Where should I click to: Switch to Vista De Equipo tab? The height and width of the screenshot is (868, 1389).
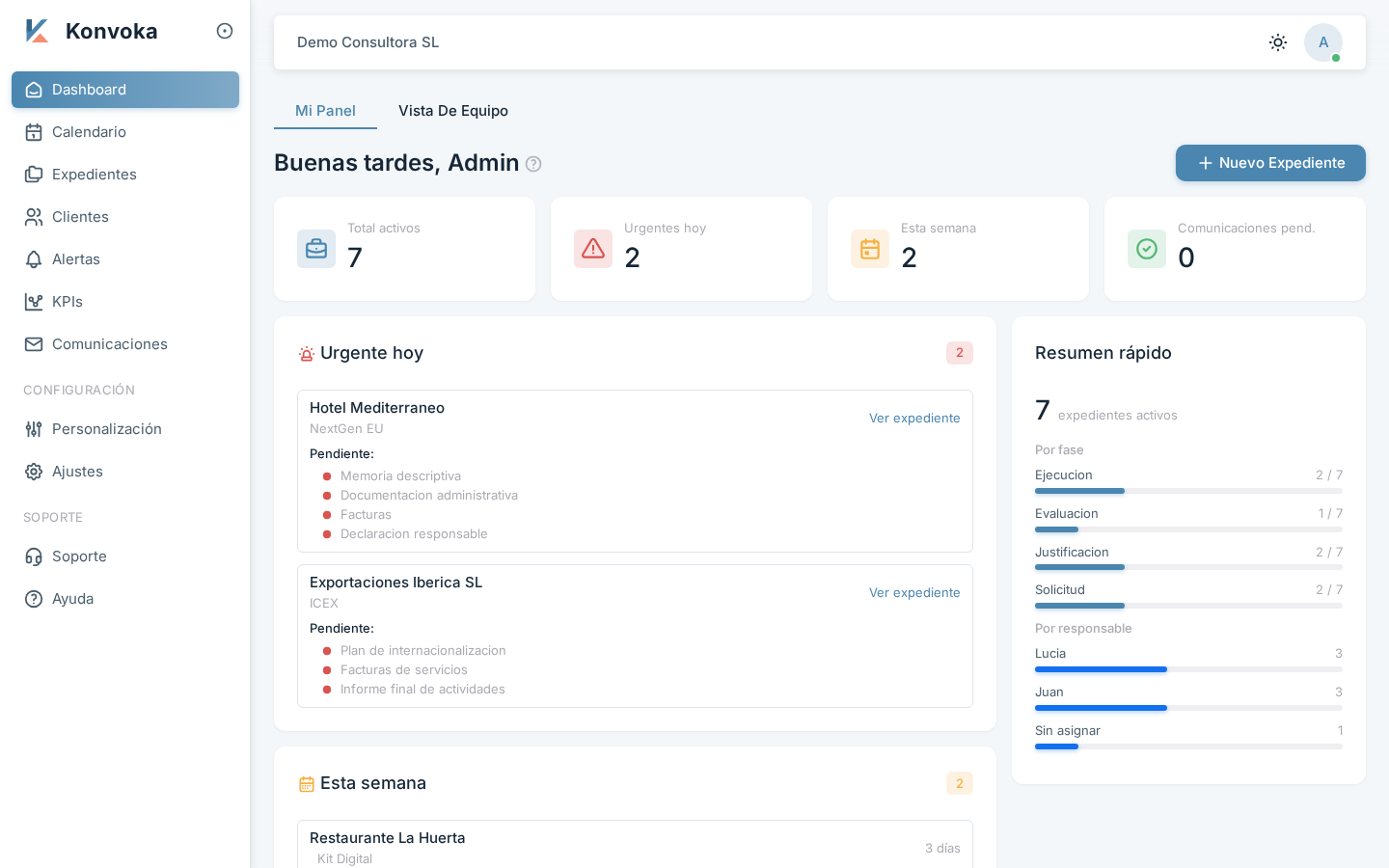tap(453, 111)
